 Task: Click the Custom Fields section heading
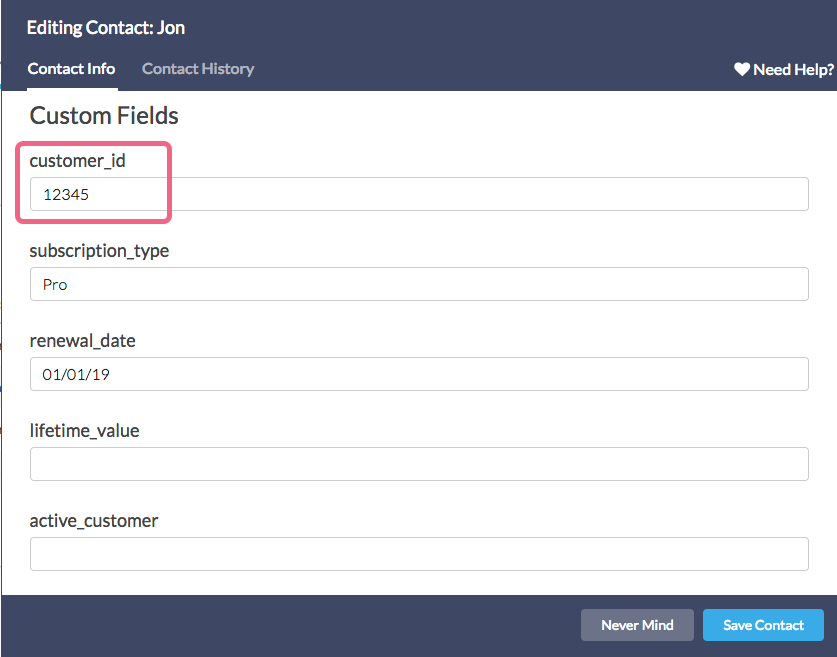[x=104, y=115]
